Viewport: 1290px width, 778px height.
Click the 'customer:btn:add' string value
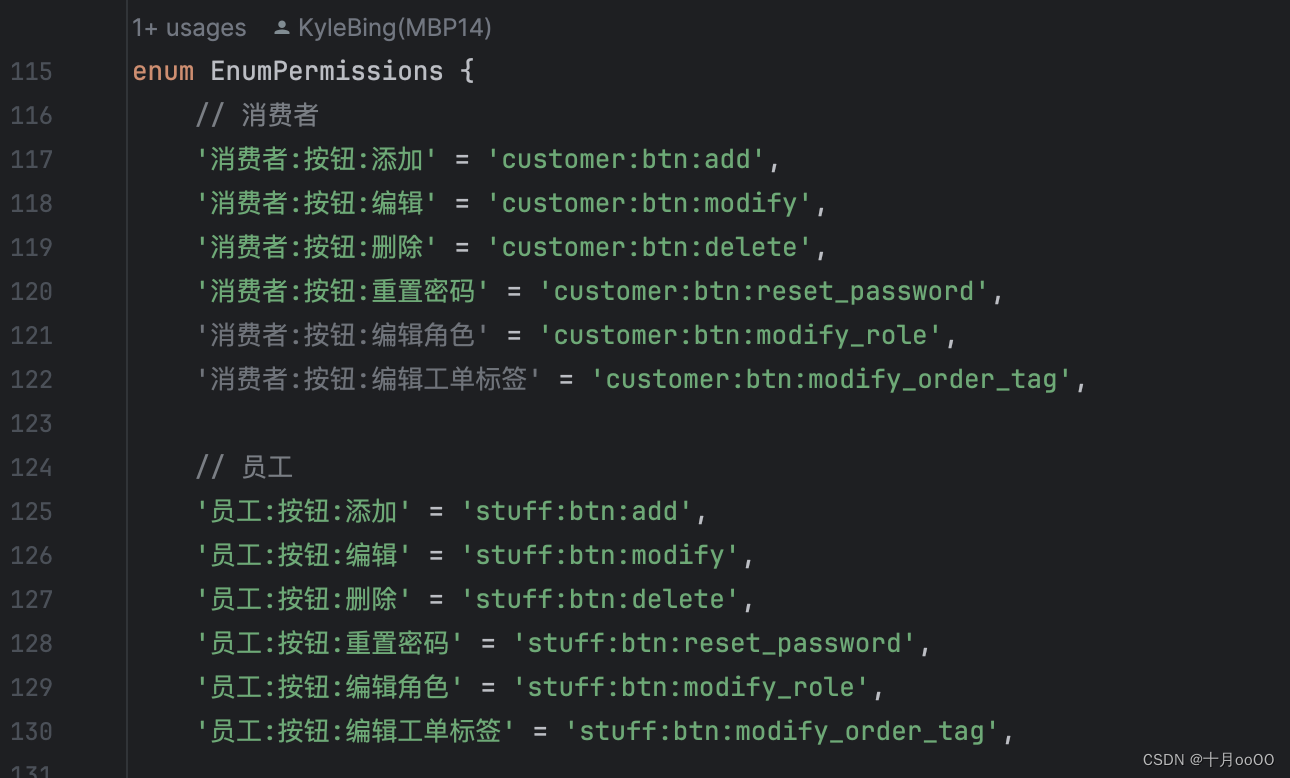tap(626, 160)
